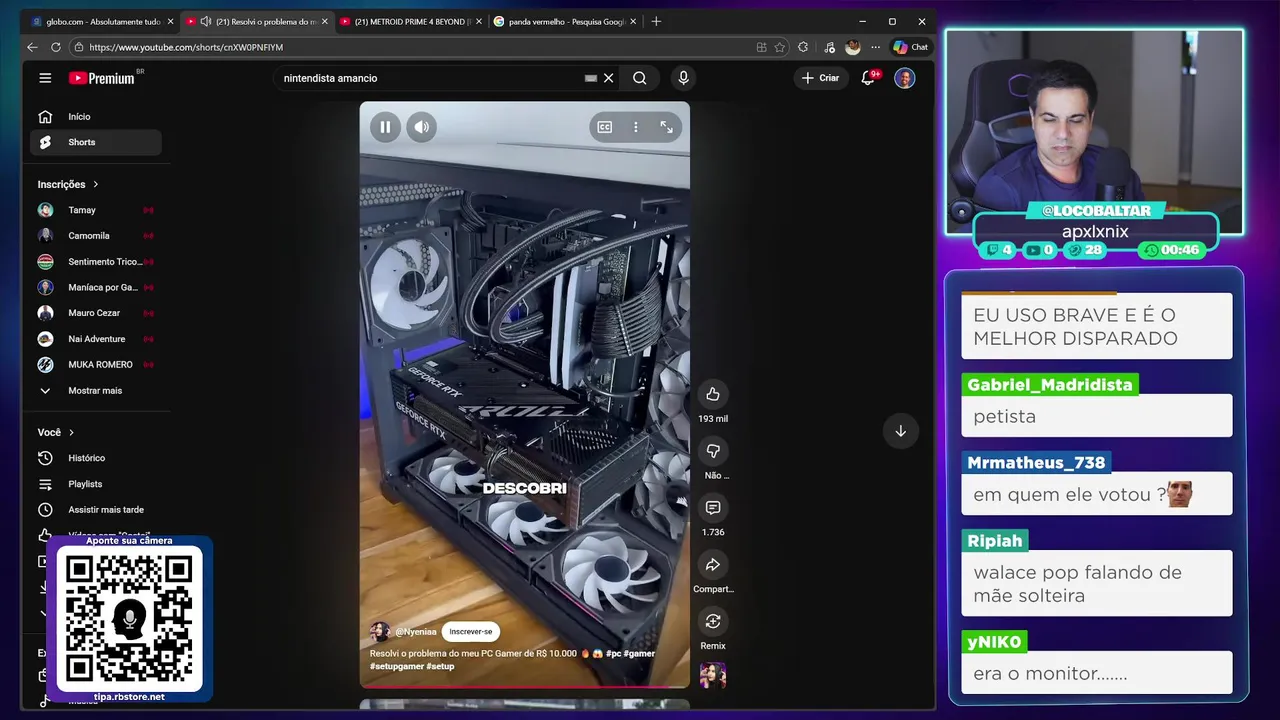This screenshot has width=1280, height=720.
Task: Open the Camomila subscription channel
Action: pyautogui.click(x=96, y=236)
